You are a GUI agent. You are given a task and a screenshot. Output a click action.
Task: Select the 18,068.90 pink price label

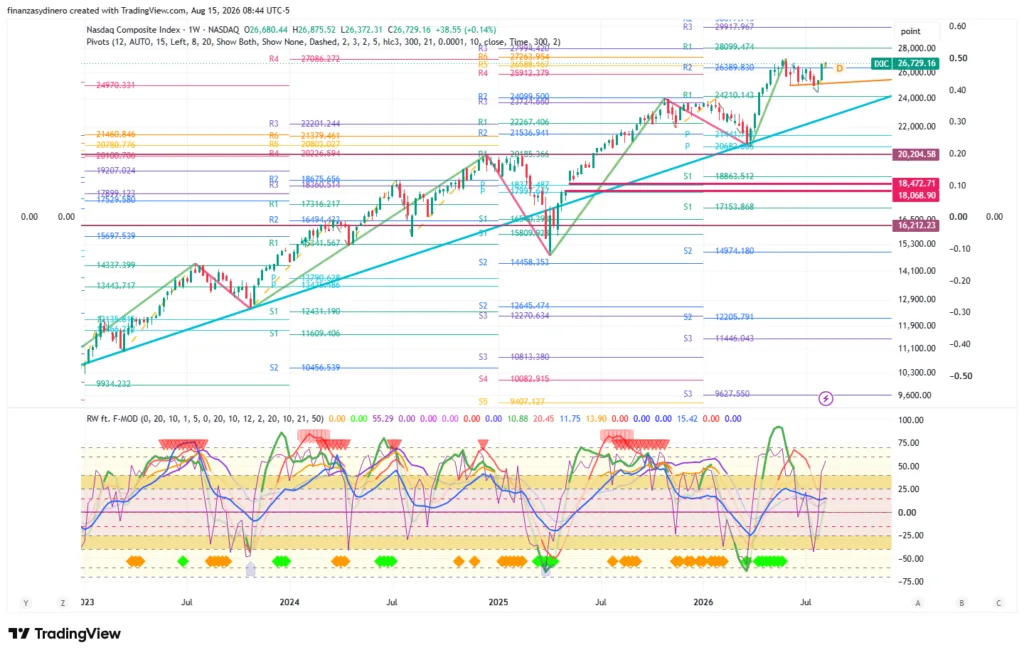click(x=916, y=195)
